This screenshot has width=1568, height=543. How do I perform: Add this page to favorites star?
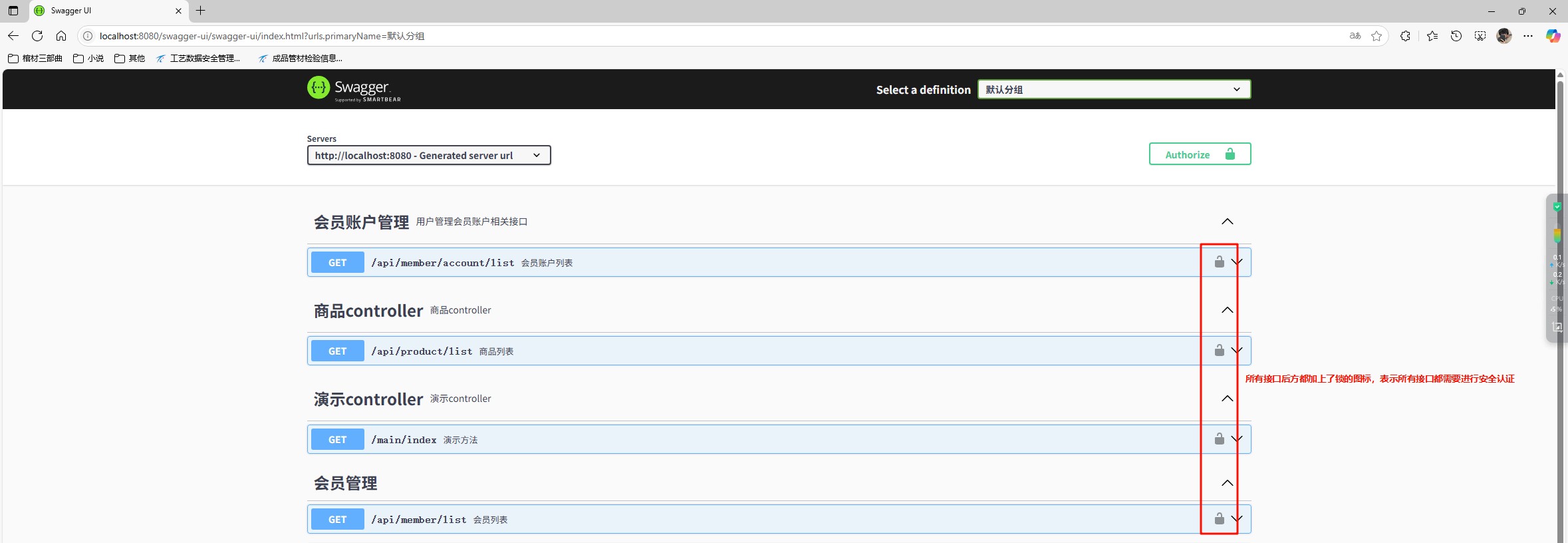click(1376, 36)
